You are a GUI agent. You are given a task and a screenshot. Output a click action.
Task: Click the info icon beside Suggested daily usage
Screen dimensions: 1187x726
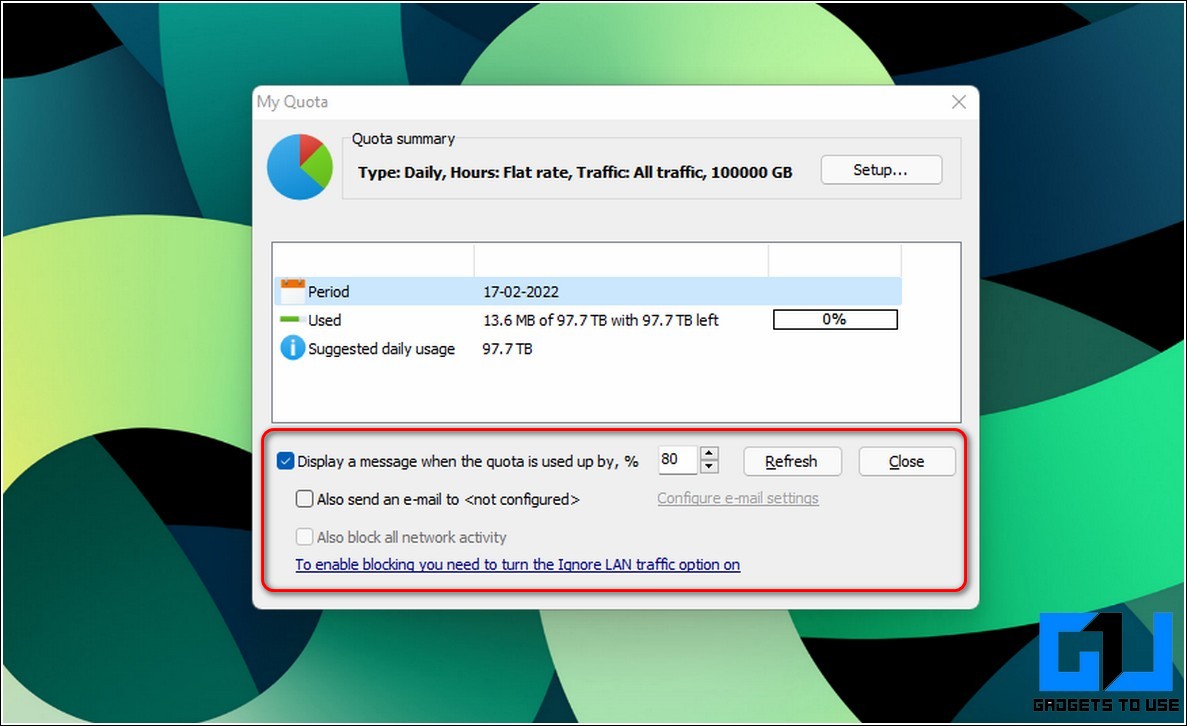[292, 348]
